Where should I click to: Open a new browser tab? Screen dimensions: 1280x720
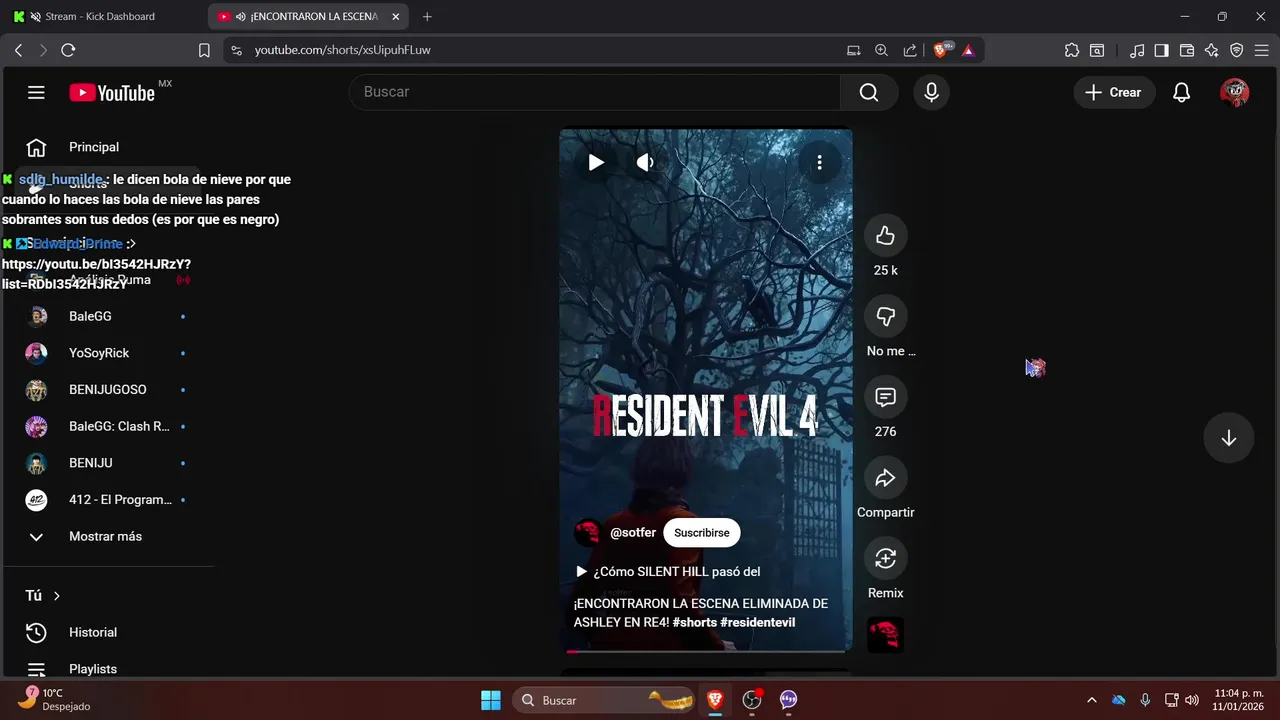pos(428,16)
